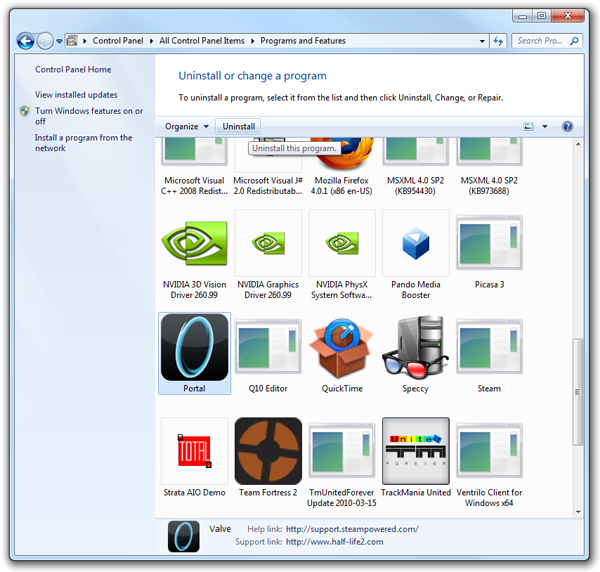600x572 pixels.
Task: Open View installed updates link
Action: tap(76, 95)
